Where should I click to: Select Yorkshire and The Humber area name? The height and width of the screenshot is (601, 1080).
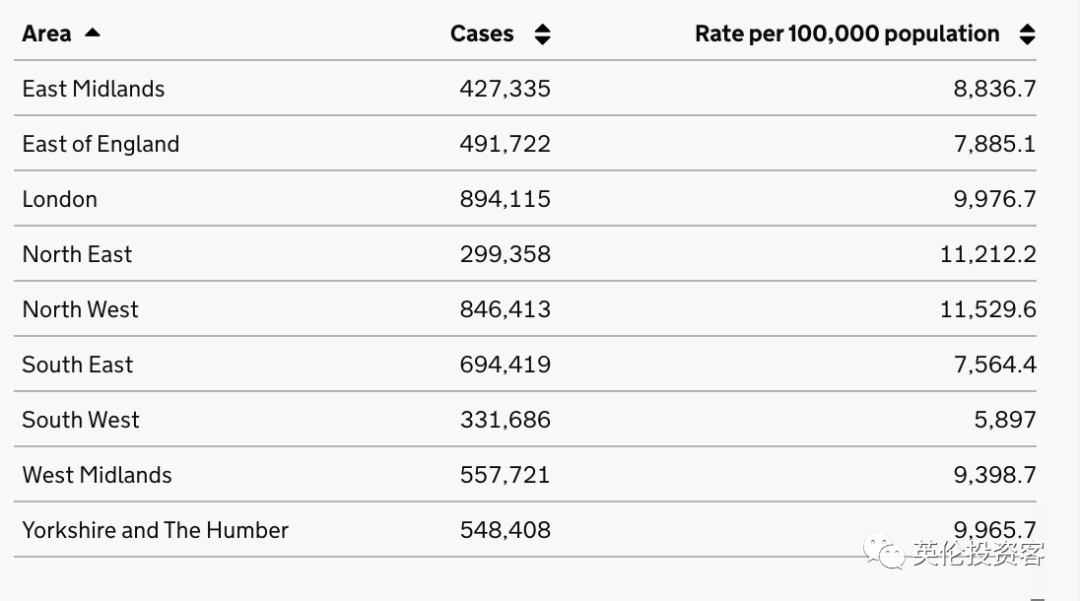click(x=155, y=530)
